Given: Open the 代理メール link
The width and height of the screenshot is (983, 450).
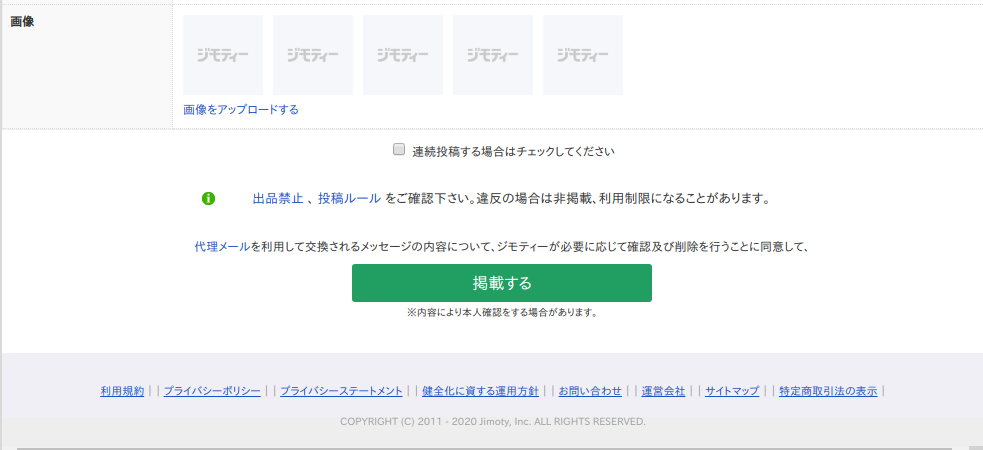Looking at the screenshot, I should coord(222,246).
